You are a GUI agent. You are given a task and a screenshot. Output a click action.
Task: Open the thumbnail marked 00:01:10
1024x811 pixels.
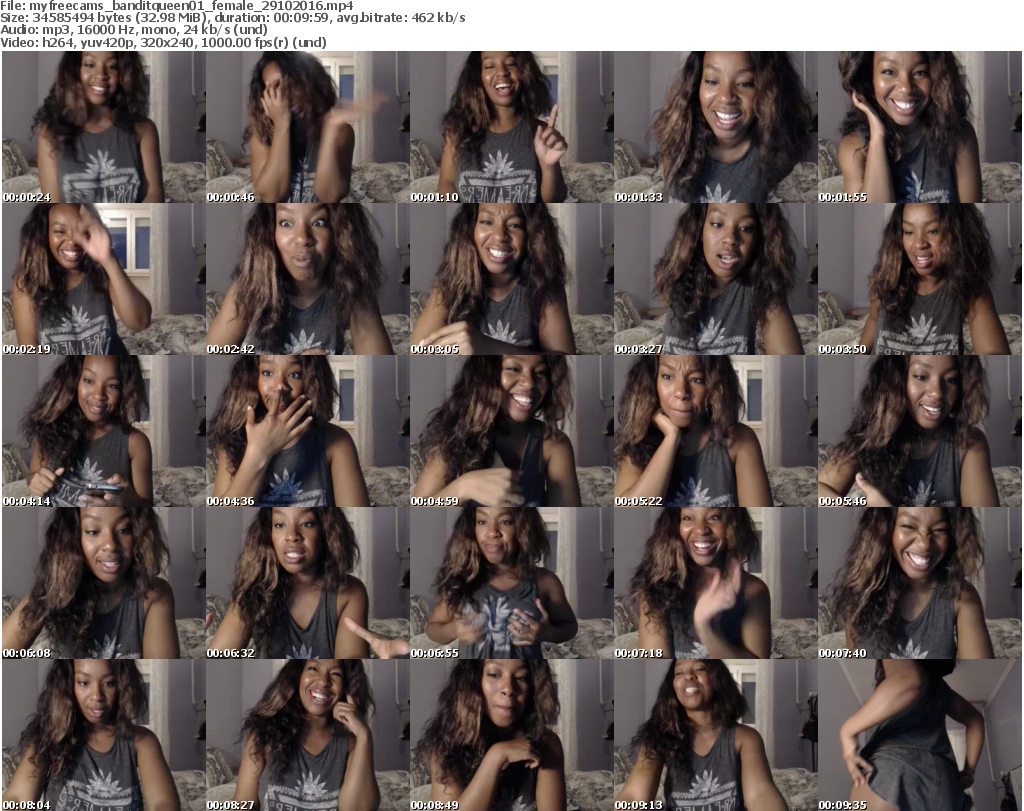click(511, 127)
